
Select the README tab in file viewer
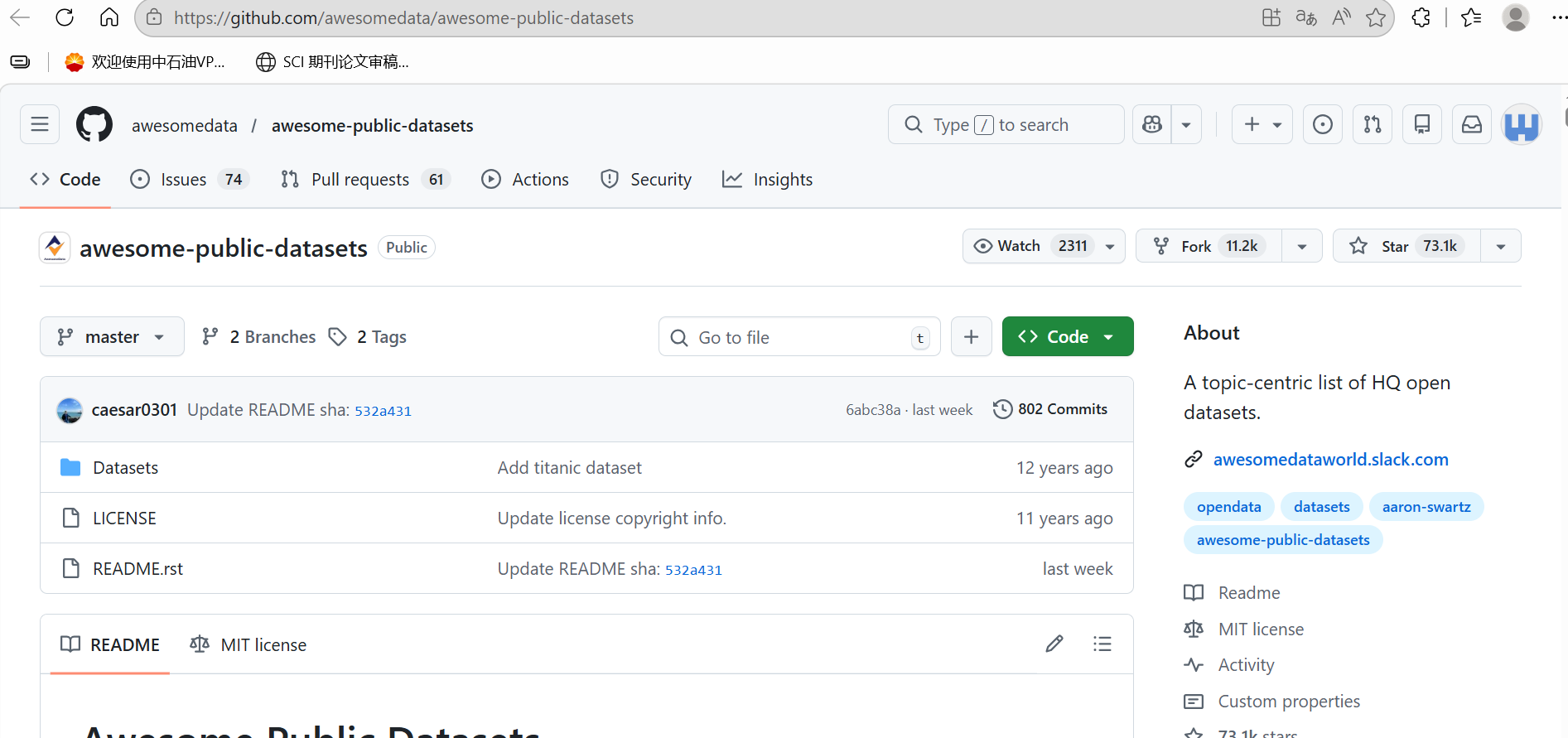110,644
